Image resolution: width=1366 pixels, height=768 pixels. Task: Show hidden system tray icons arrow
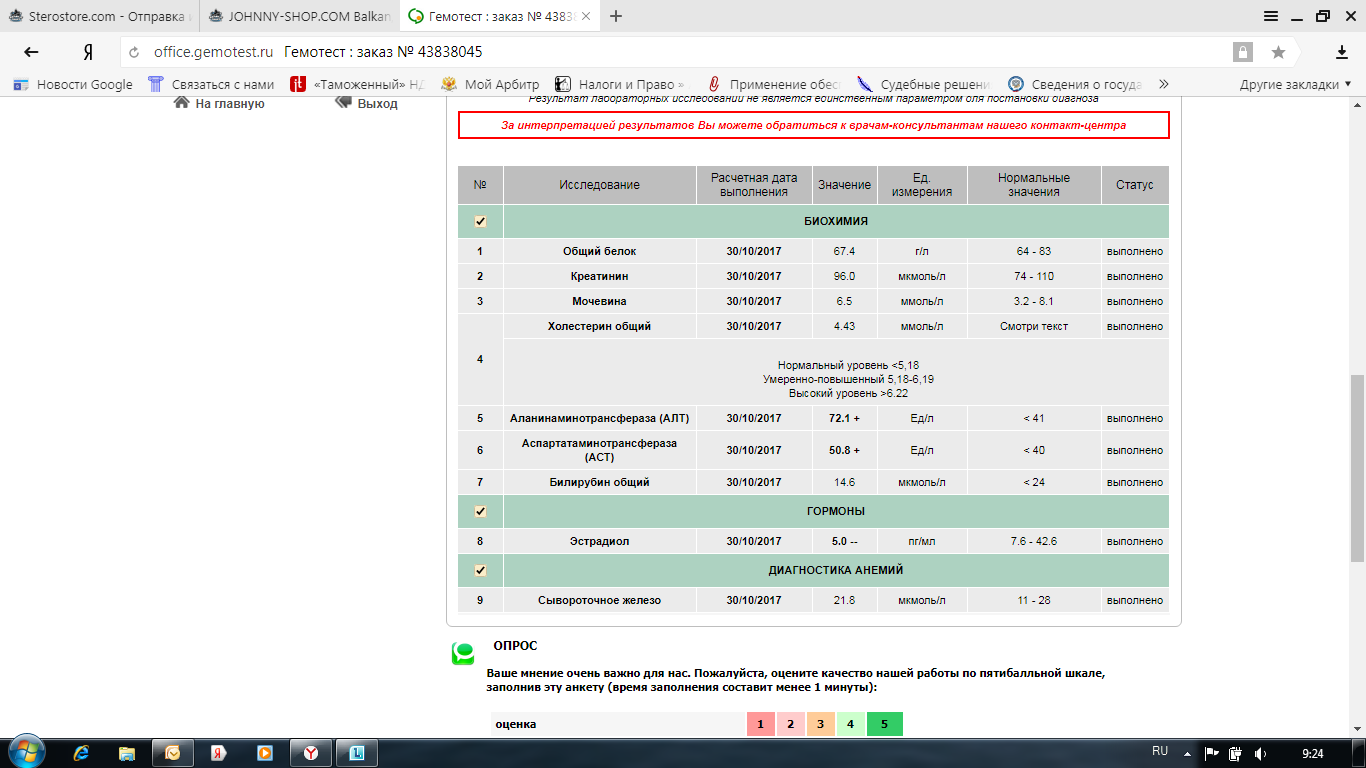pyautogui.click(x=1187, y=753)
